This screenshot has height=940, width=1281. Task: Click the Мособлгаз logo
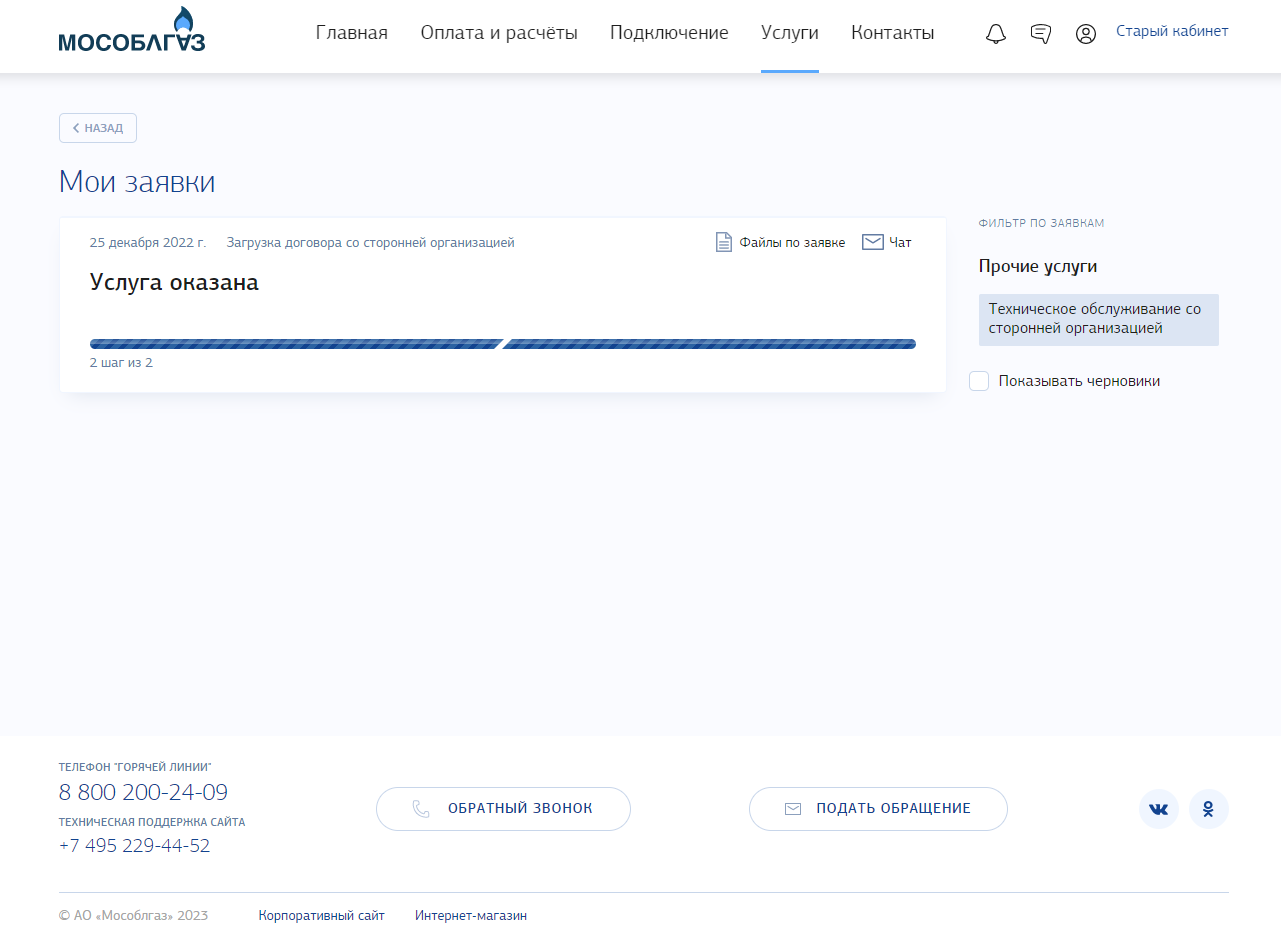point(132,30)
